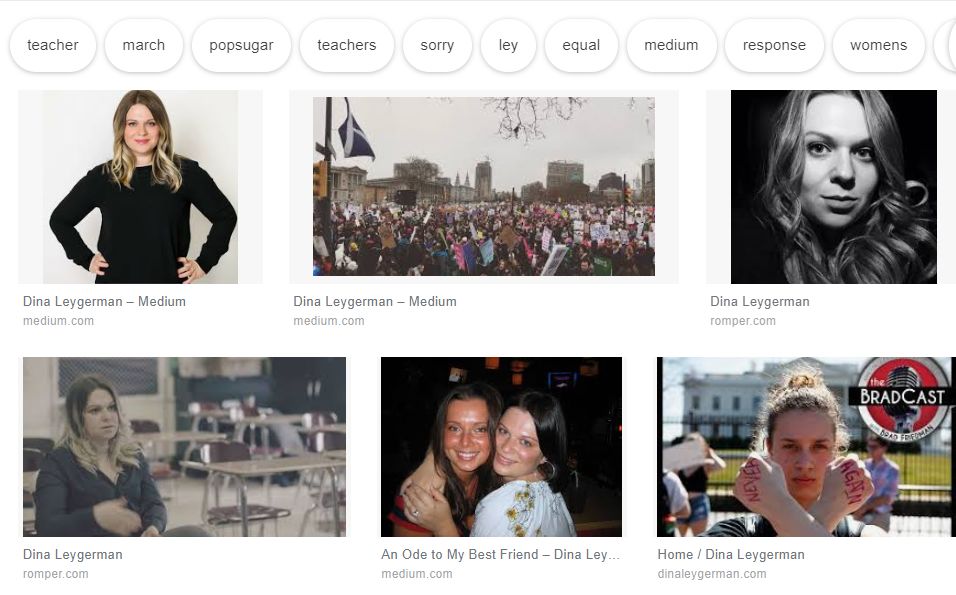Select the "teacher" filter chip
This screenshot has width=956, height=595.
tap(53, 45)
